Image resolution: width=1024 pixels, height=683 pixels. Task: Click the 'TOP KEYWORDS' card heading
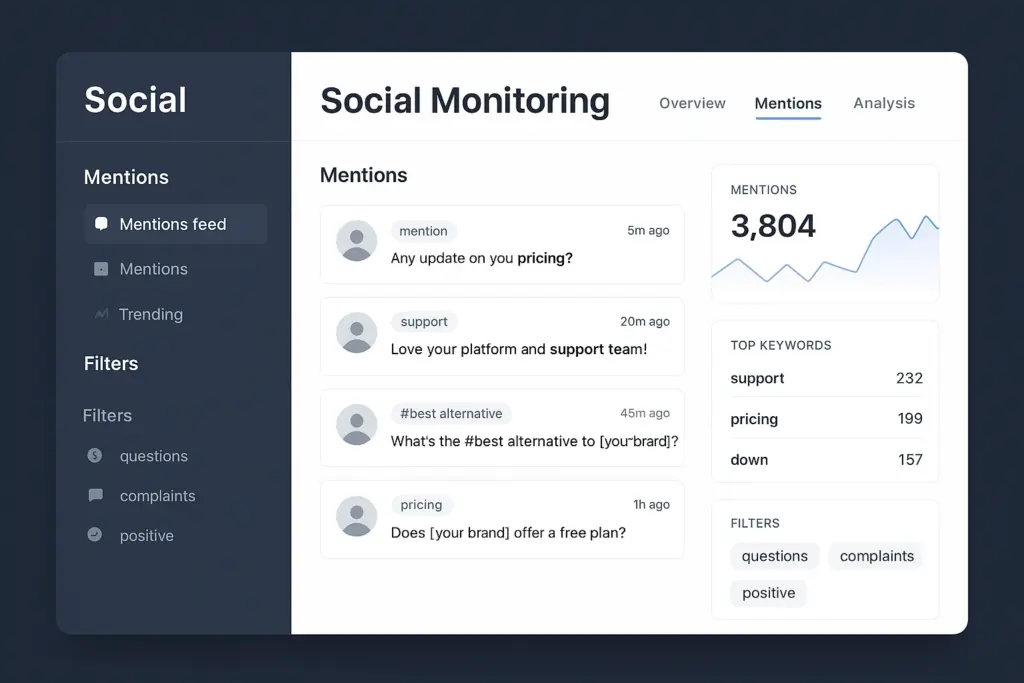point(780,345)
